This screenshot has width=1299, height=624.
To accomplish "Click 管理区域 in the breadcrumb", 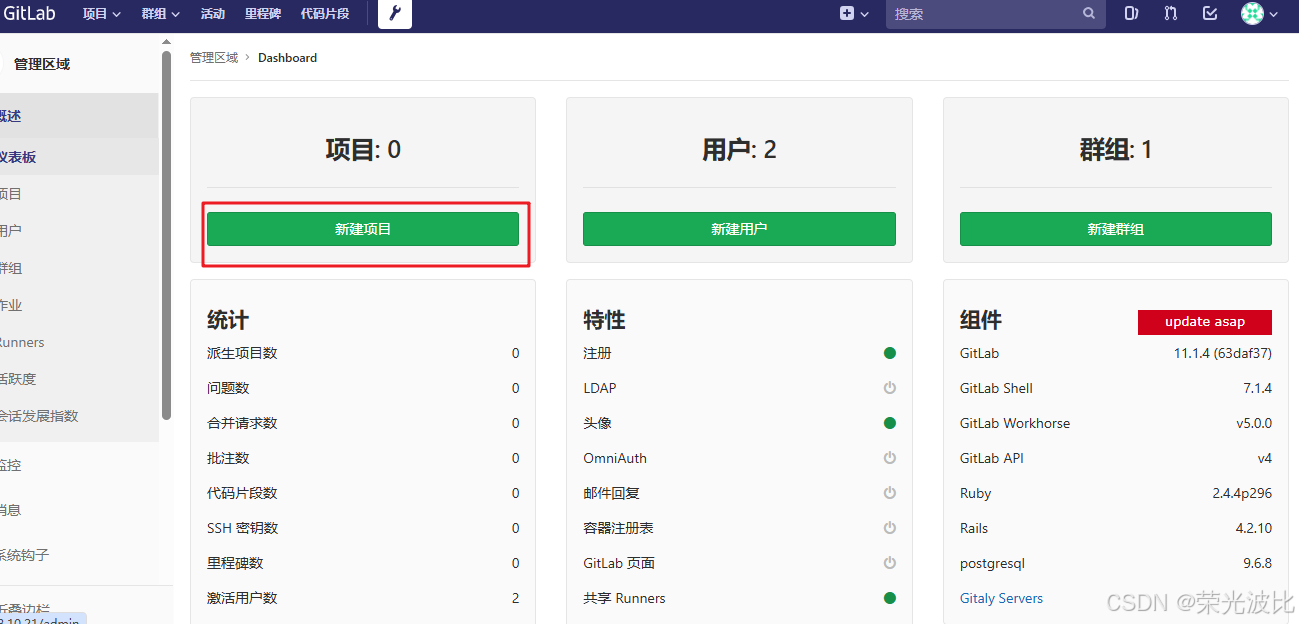I will coord(214,58).
